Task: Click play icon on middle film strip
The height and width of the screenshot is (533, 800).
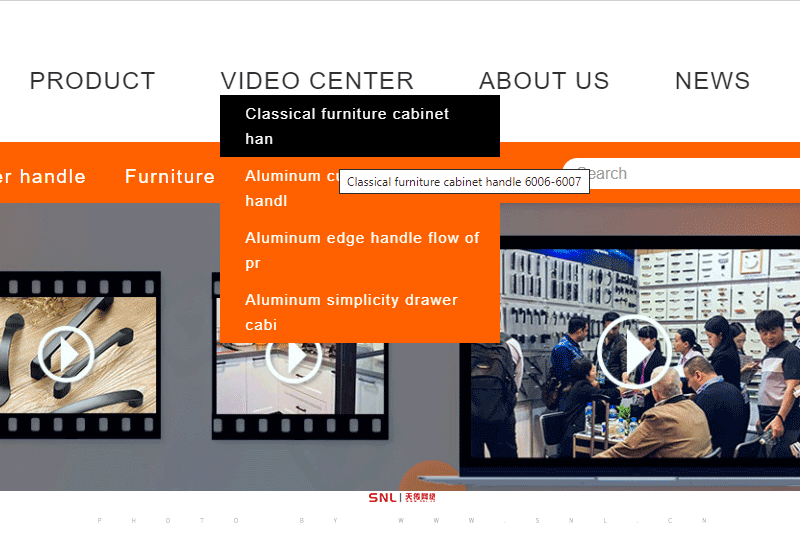Action: [x=293, y=357]
